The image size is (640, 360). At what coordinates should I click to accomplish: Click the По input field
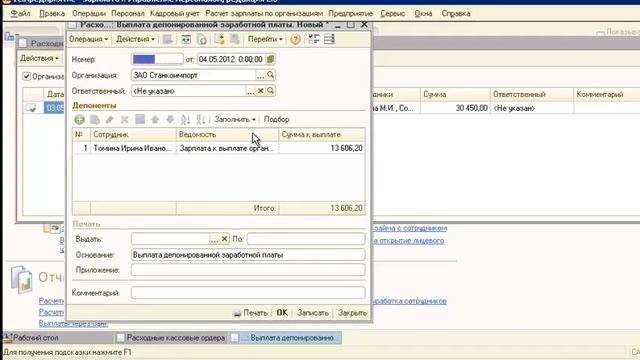click(306, 239)
